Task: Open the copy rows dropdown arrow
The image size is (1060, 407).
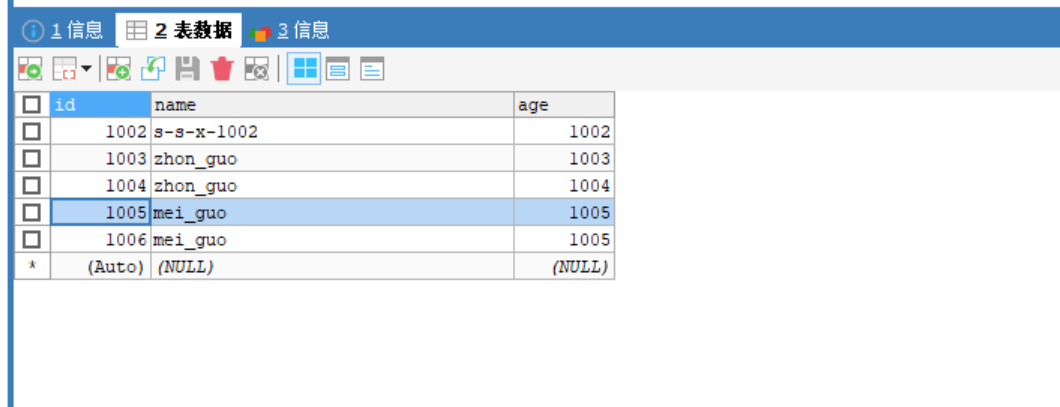Action: click(85, 69)
